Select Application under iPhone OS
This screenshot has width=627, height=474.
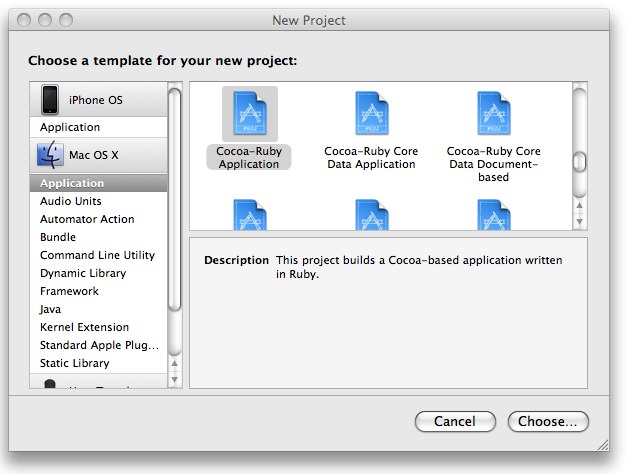70,127
